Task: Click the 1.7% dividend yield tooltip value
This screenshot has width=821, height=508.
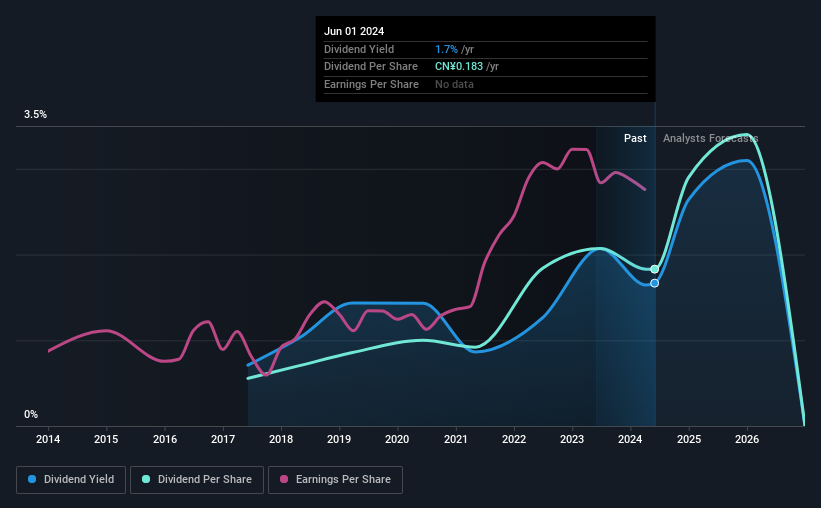Action: tap(446, 49)
